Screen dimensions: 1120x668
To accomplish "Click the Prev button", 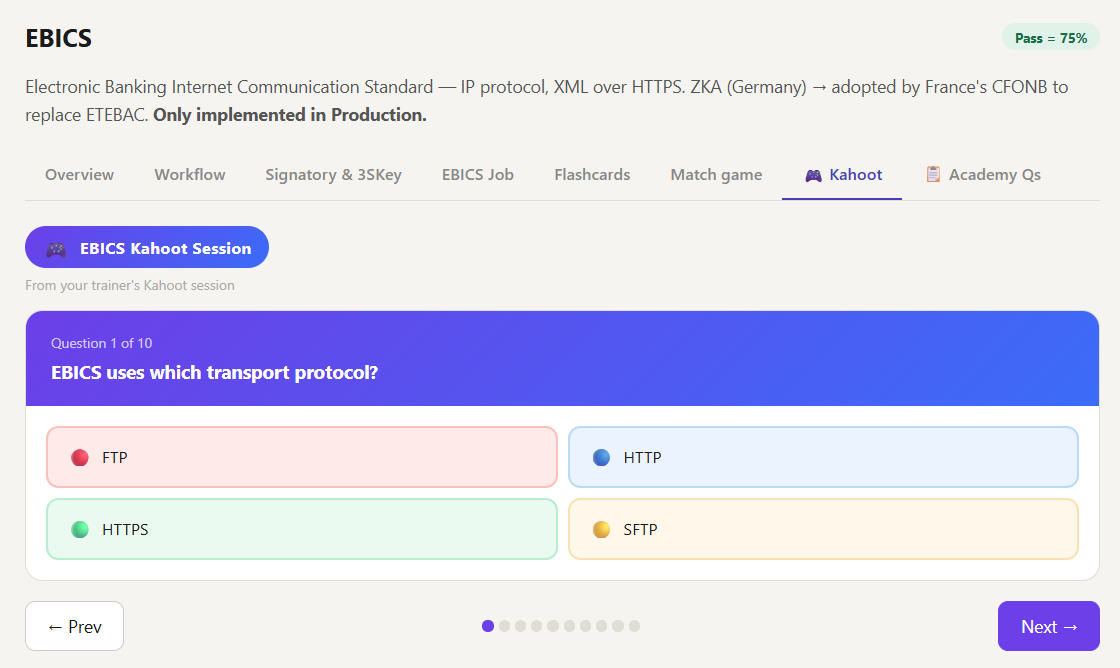I will [x=74, y=626].
